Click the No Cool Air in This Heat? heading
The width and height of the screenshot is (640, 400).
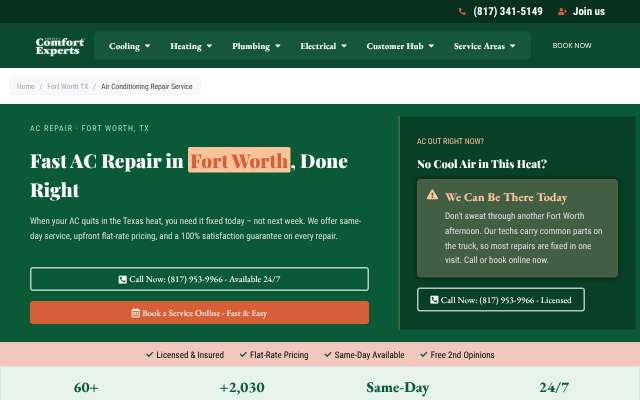click(x=482, y=164)
